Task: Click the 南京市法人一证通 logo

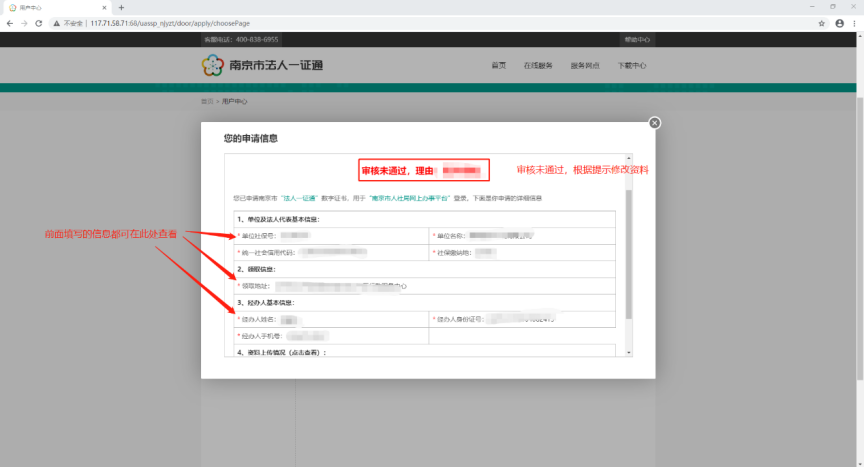Action: [263, 66]
